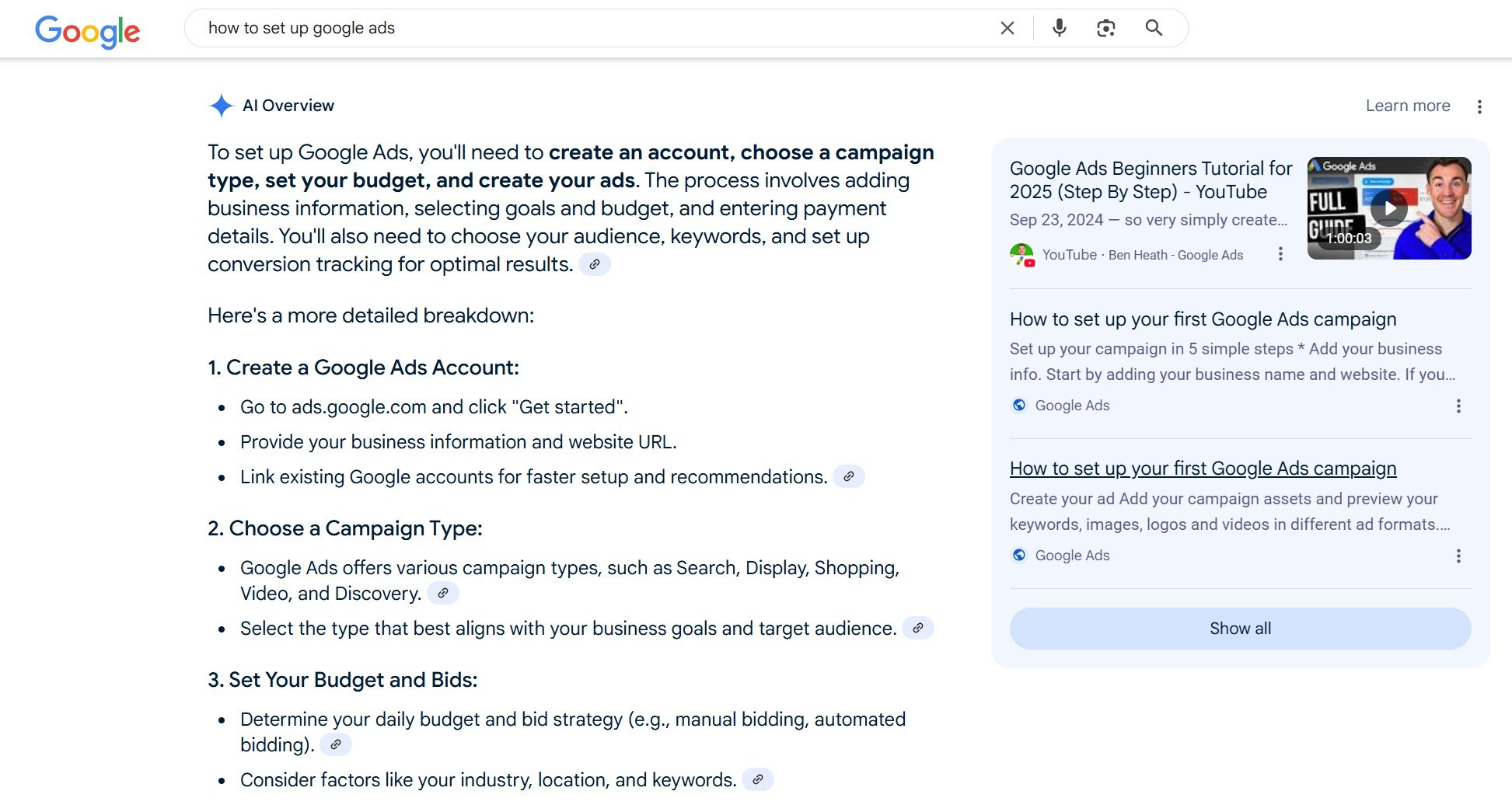The height and width of the screenshot is (805, 1512).
Task: Clear the search query with the X icon
Action: tap(1007, 28)
